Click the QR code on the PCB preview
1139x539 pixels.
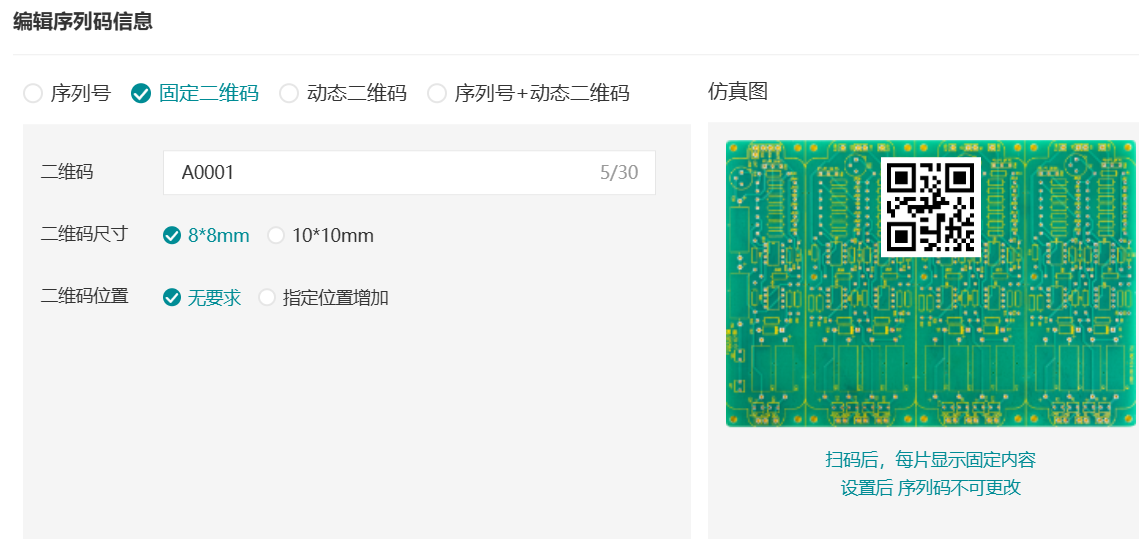[930, 207]
